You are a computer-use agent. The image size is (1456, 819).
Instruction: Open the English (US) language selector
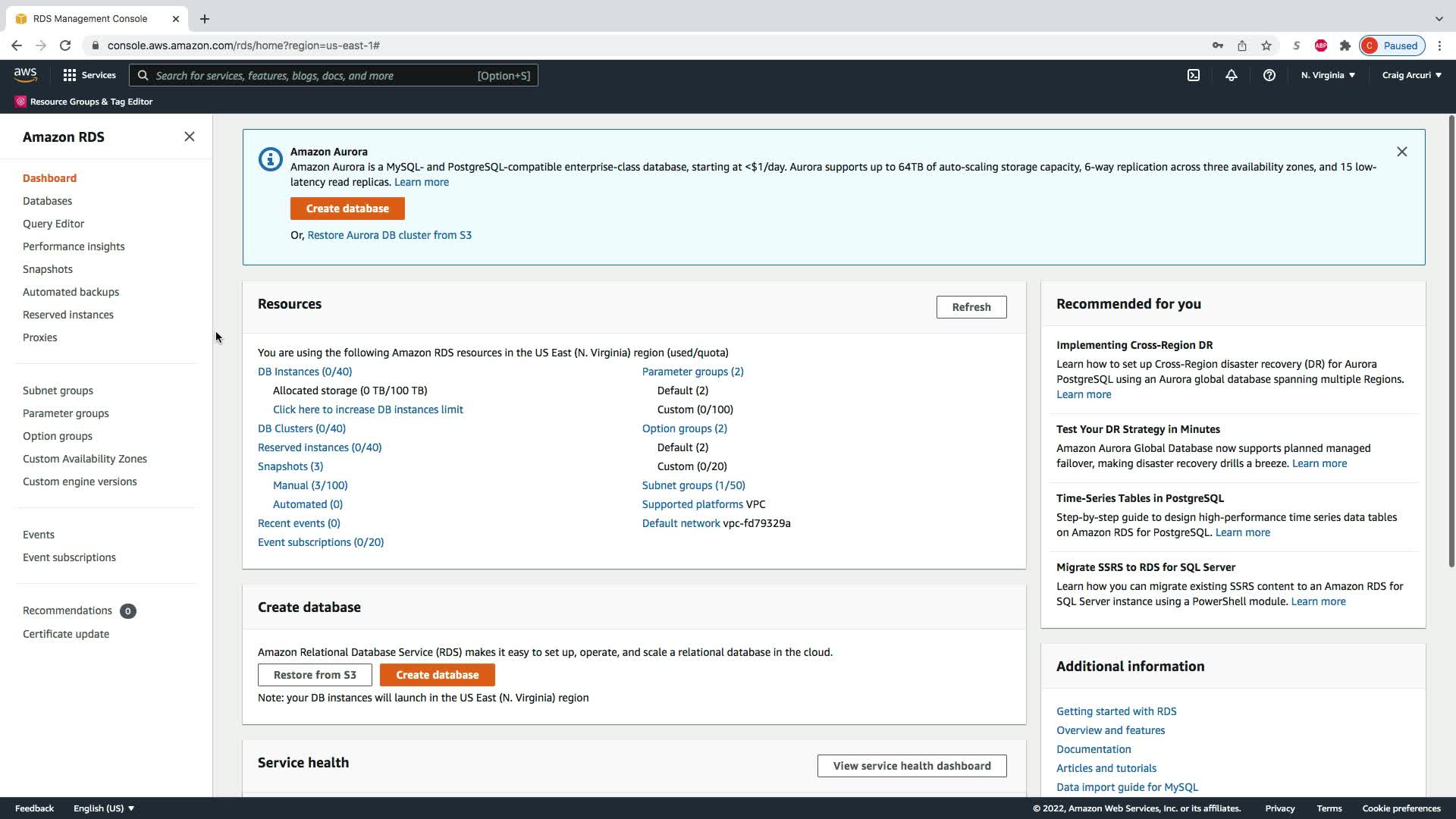point(103,808)
